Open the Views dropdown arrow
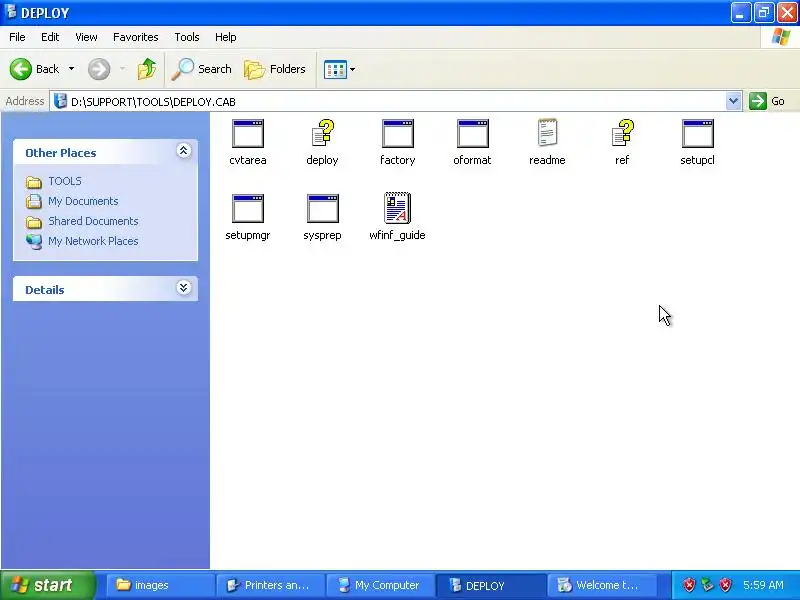 [x=353, y=69]
